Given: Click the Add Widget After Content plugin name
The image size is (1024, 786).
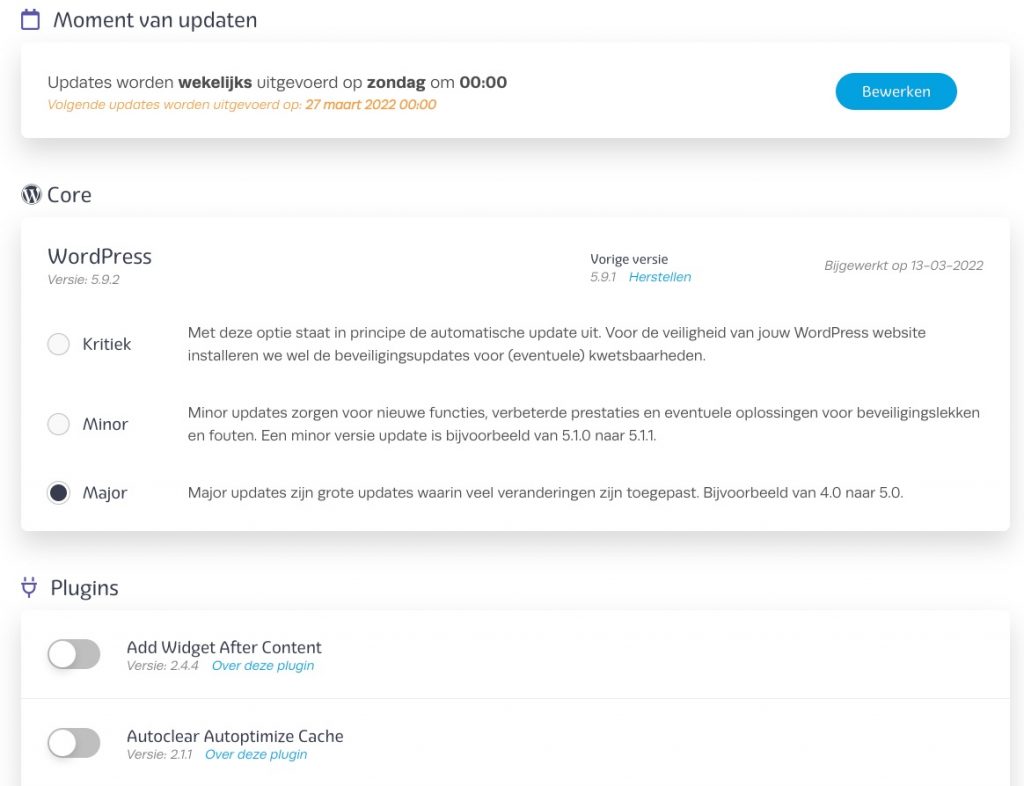Looking at the screenshot, I should point(224,647).
